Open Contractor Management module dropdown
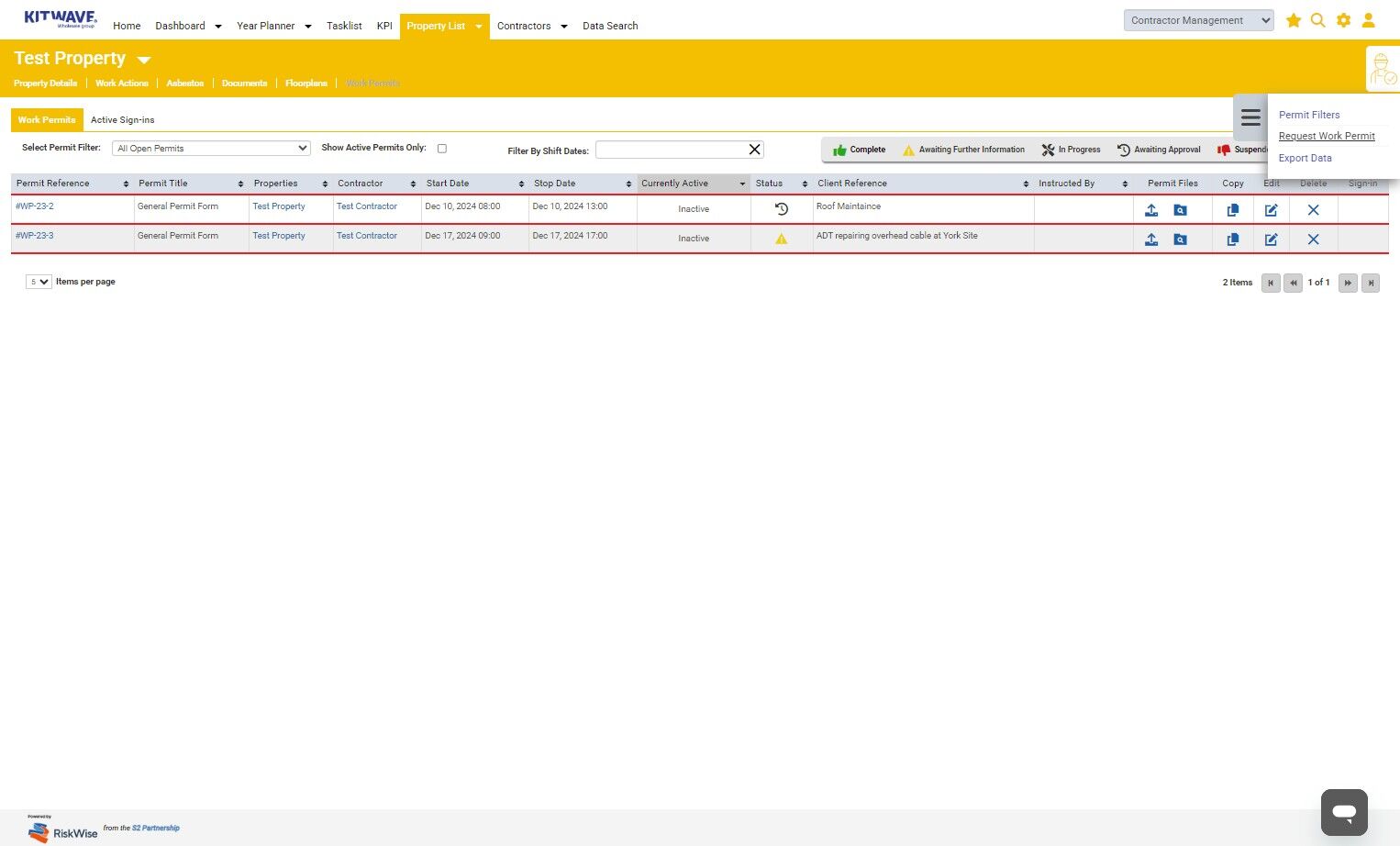Image resolution: width=1400 pixels, height=846 pixels. [x=1198, y=20]
